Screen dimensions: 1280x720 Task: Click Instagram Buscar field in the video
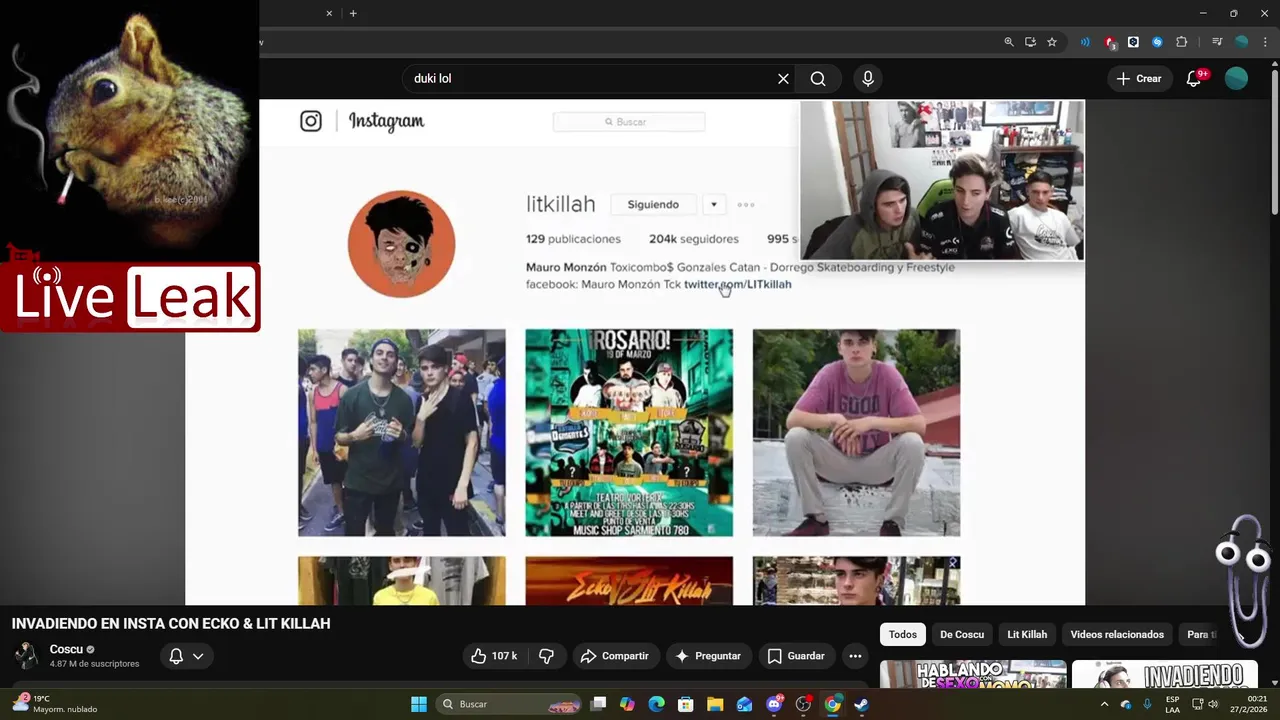[x=629, y=122]
